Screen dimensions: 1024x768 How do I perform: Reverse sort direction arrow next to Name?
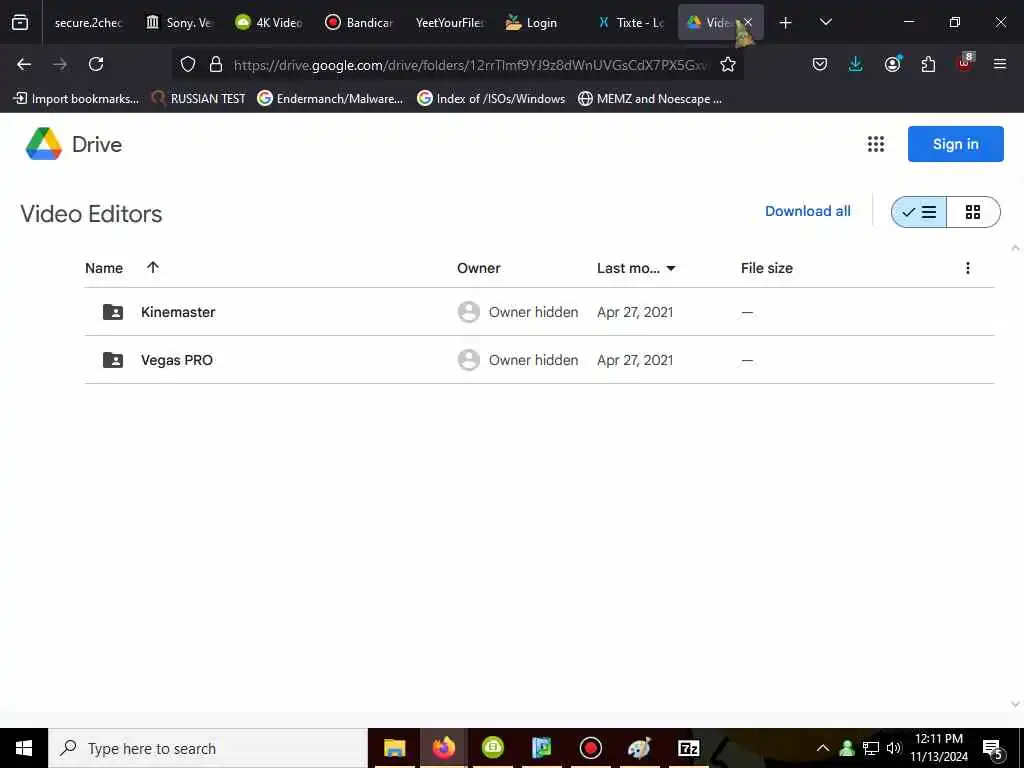tap(153, 267)
